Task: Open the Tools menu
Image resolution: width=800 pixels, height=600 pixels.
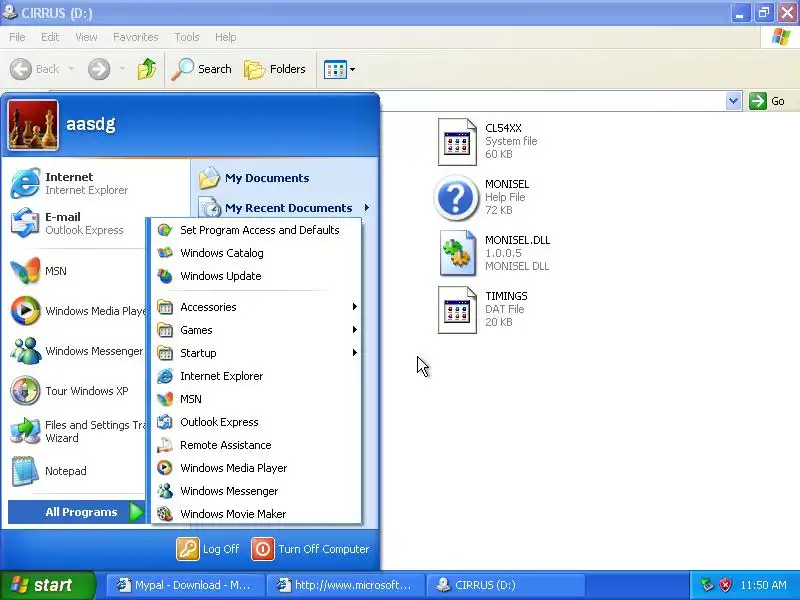Action: point(187,37)
